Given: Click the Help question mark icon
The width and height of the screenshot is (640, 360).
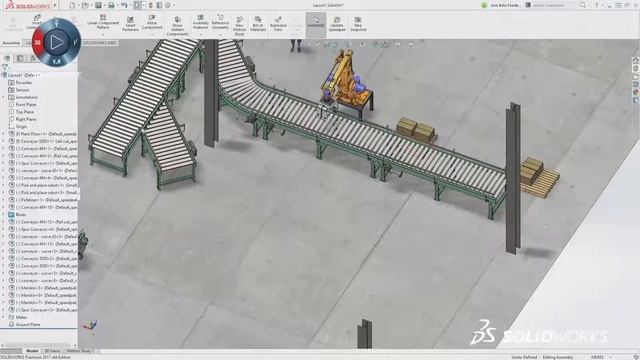Looking at the screenshot, I should pos(596,5).
